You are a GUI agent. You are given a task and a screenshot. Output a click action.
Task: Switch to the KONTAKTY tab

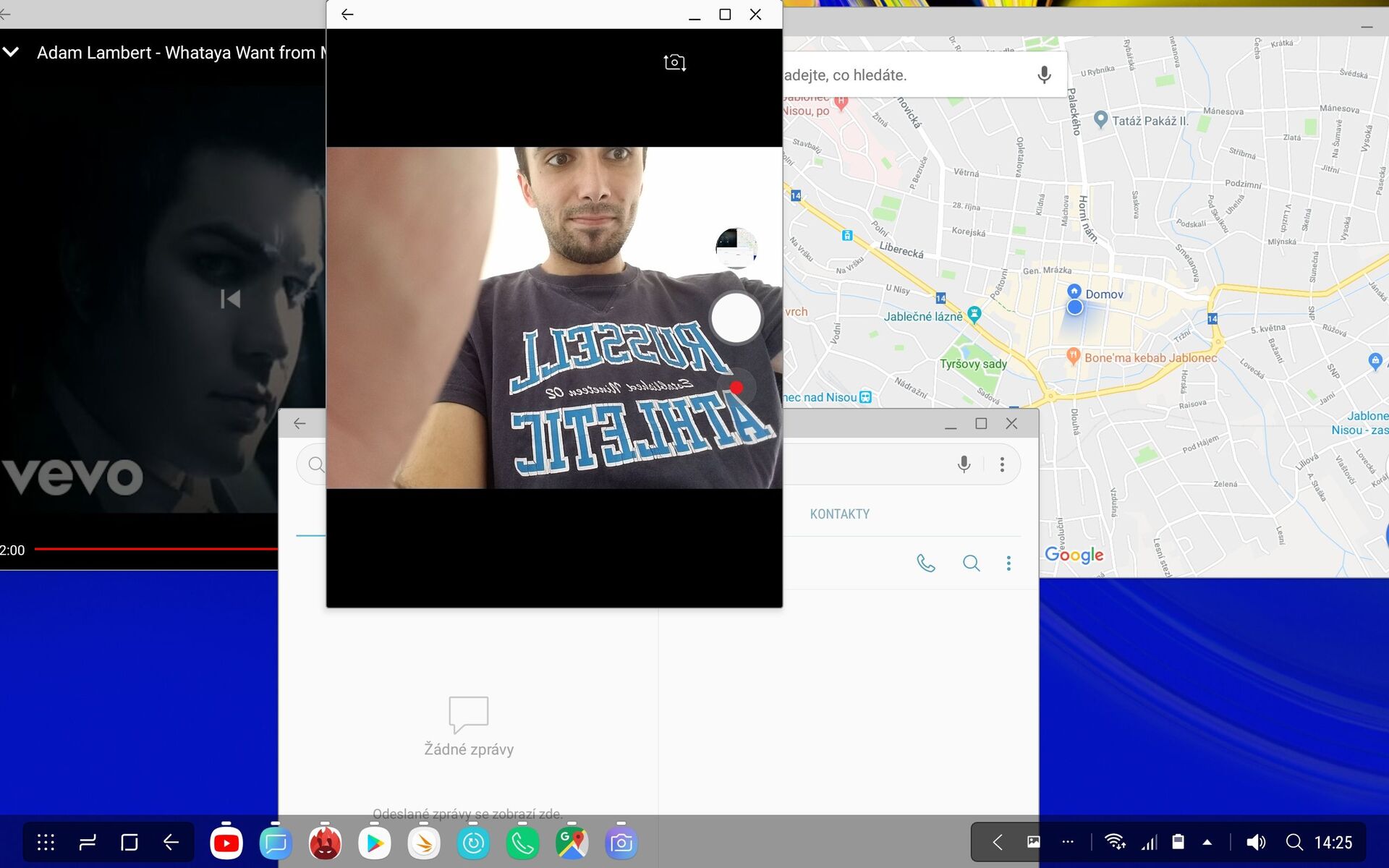coord(839,514)
